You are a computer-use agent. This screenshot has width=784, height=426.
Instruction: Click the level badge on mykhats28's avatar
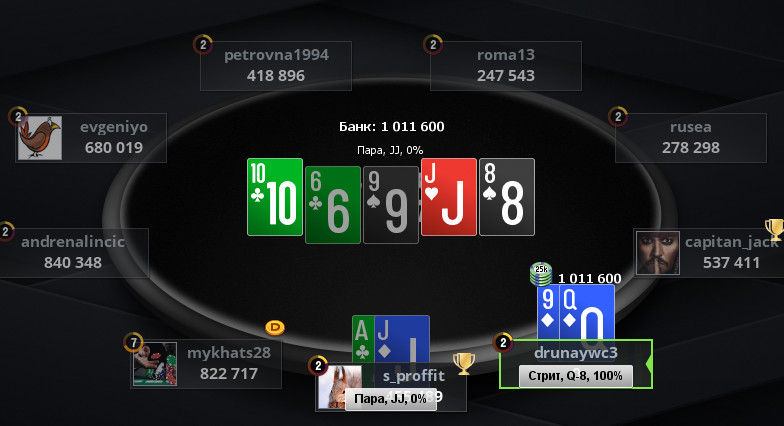click(x=133, y=342)
